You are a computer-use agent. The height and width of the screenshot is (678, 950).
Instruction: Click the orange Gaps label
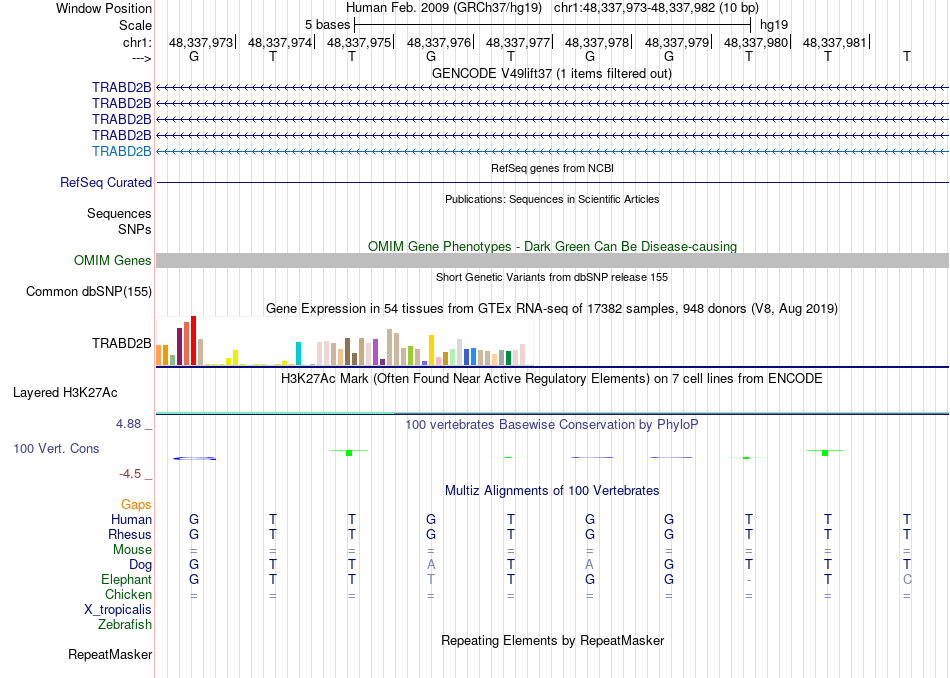pos(136,504)
